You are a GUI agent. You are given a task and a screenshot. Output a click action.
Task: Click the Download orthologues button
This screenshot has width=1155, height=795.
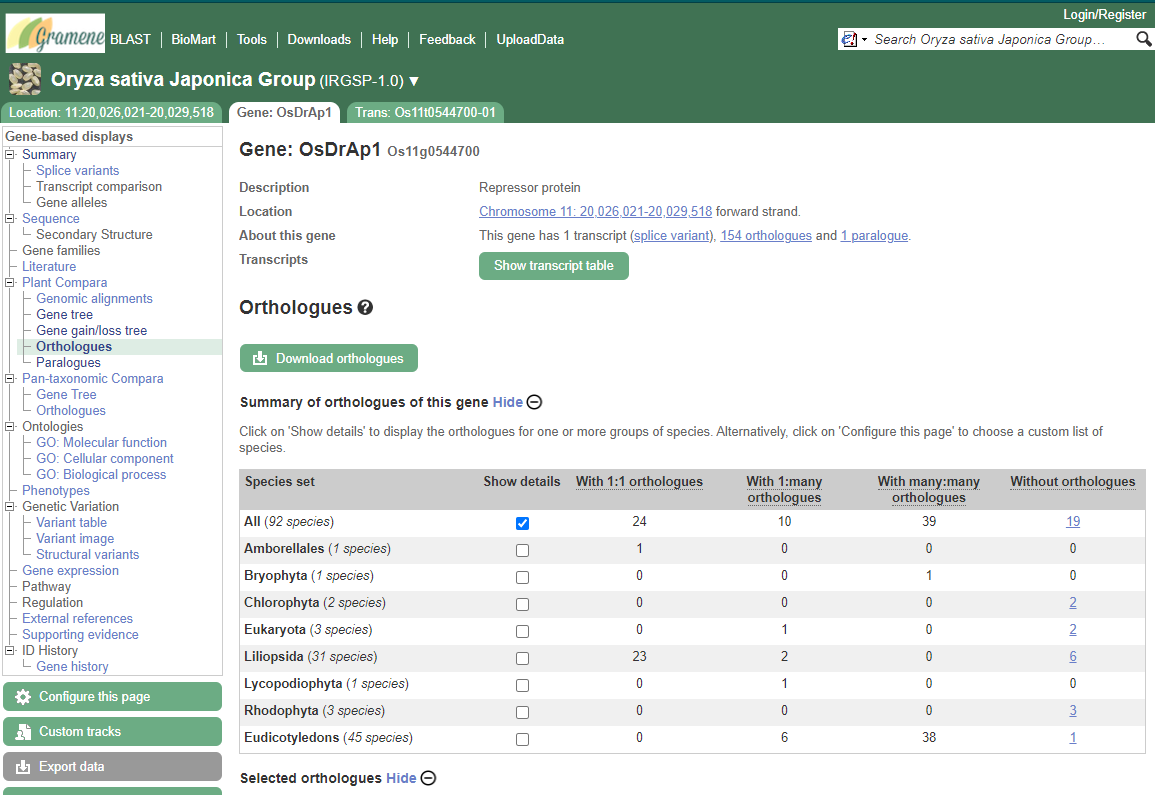[329, 358]
